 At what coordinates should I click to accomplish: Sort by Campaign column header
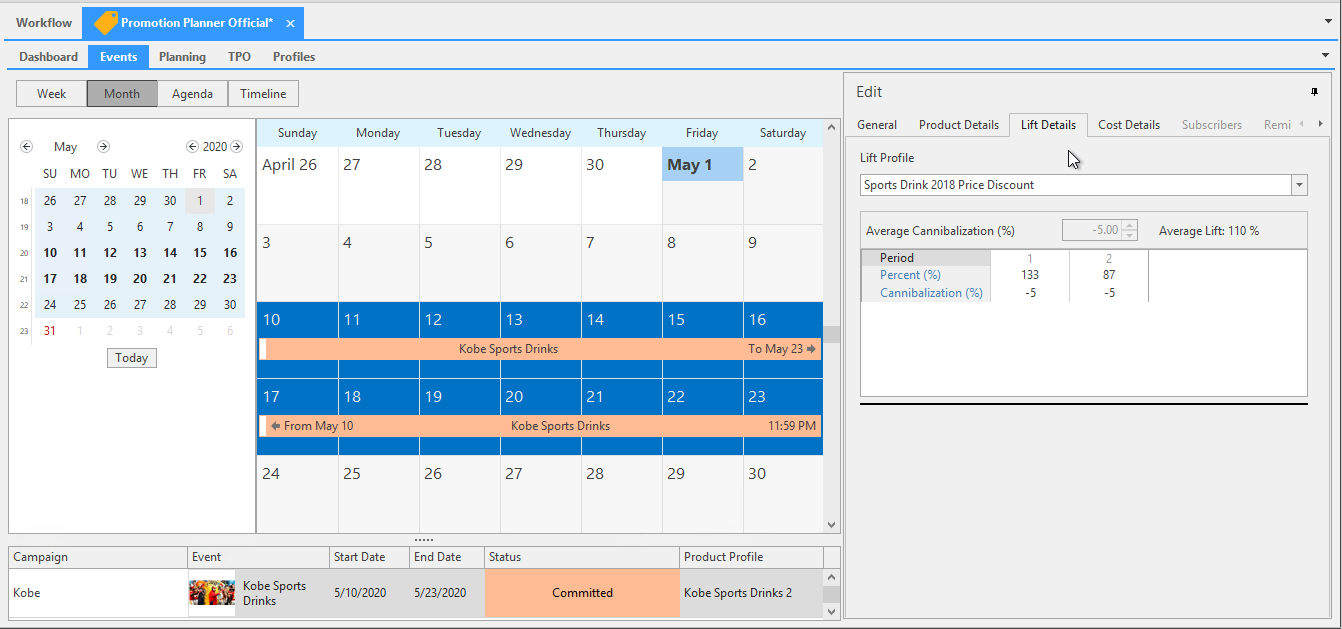98,557
